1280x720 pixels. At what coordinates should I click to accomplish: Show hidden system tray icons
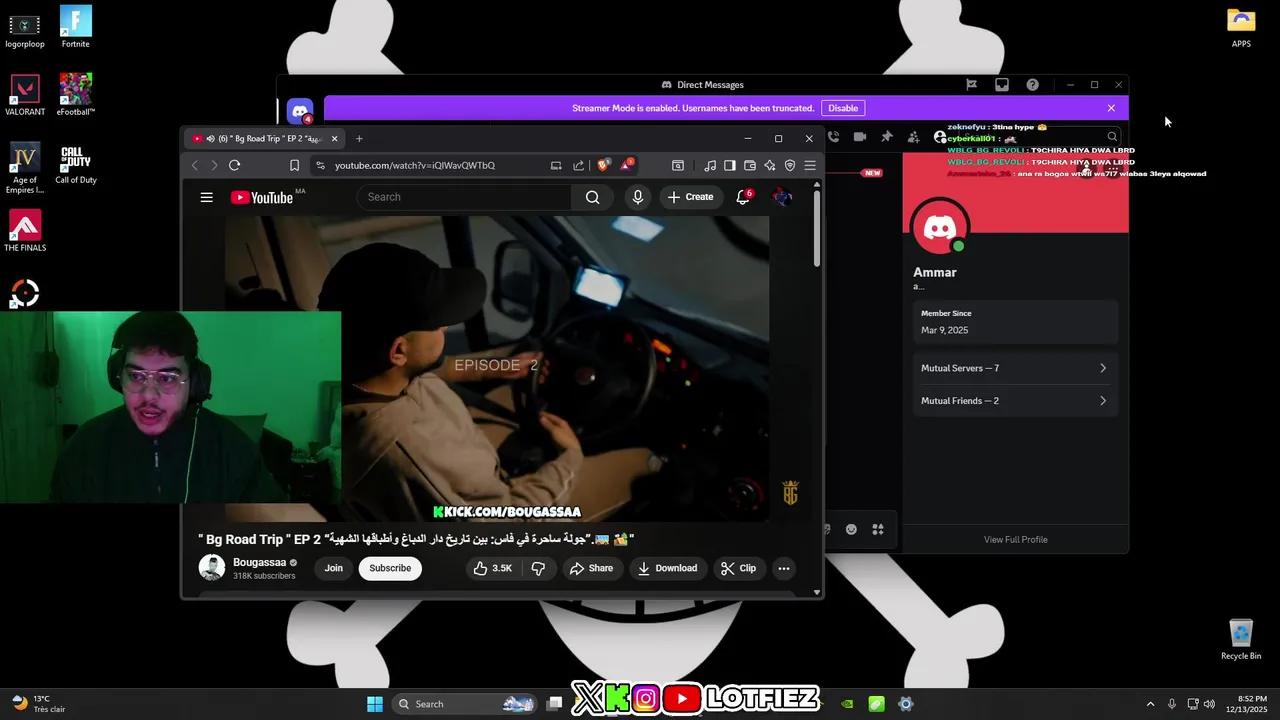(x=1150, y=704)
